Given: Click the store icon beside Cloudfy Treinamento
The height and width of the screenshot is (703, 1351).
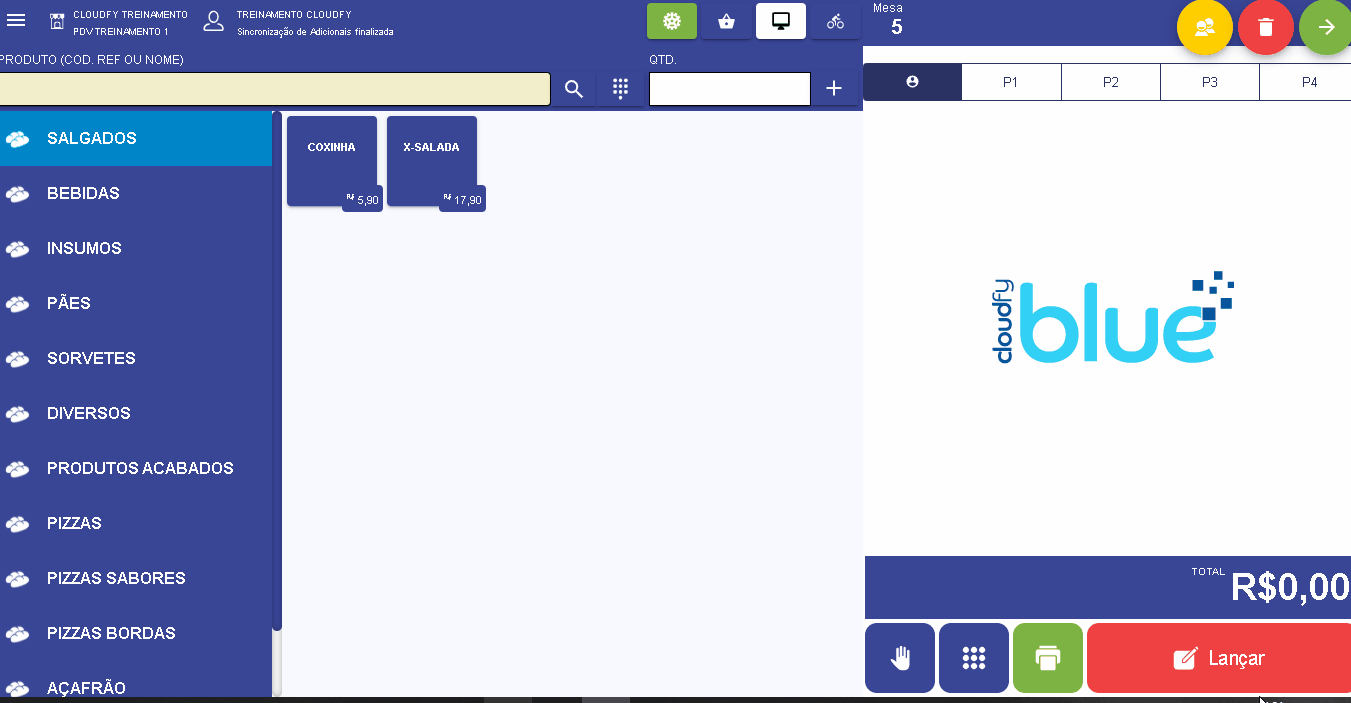Looking at the screenshot, I should point(57,22).
